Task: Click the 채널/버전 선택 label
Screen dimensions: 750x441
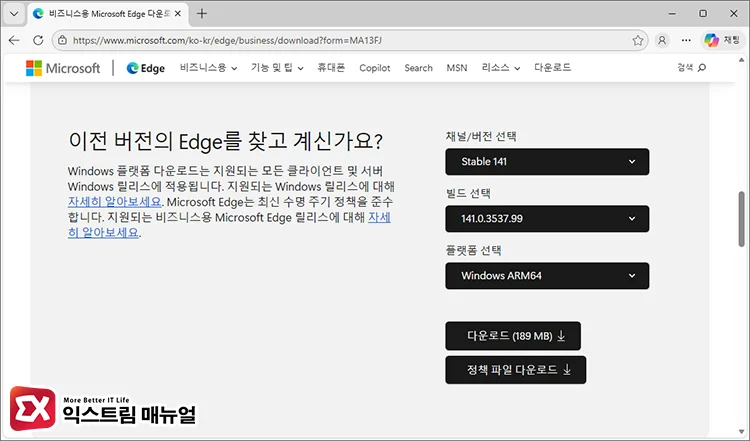Action: 481,136
